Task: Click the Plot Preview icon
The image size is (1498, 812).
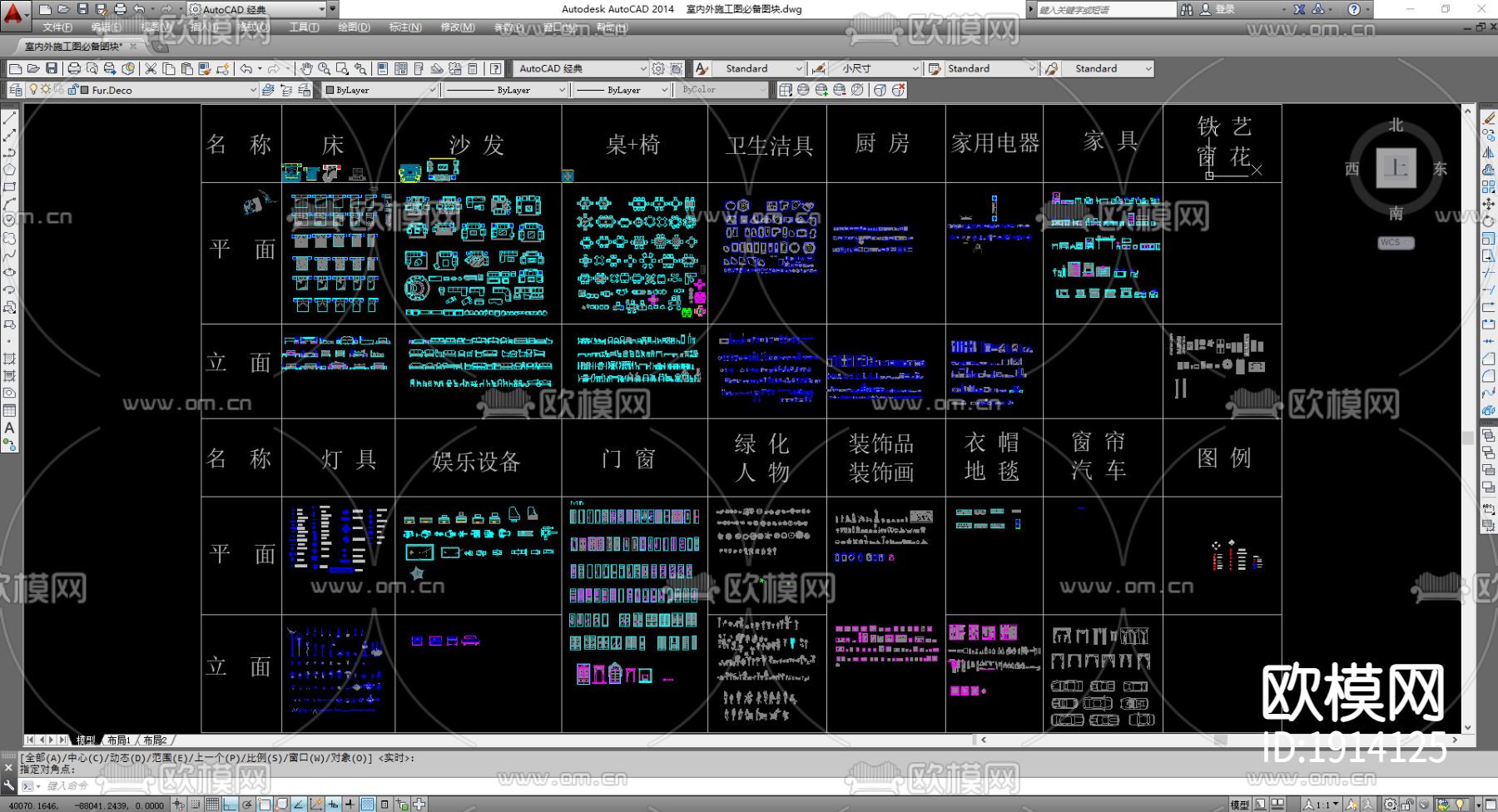Action: [92, 68]
